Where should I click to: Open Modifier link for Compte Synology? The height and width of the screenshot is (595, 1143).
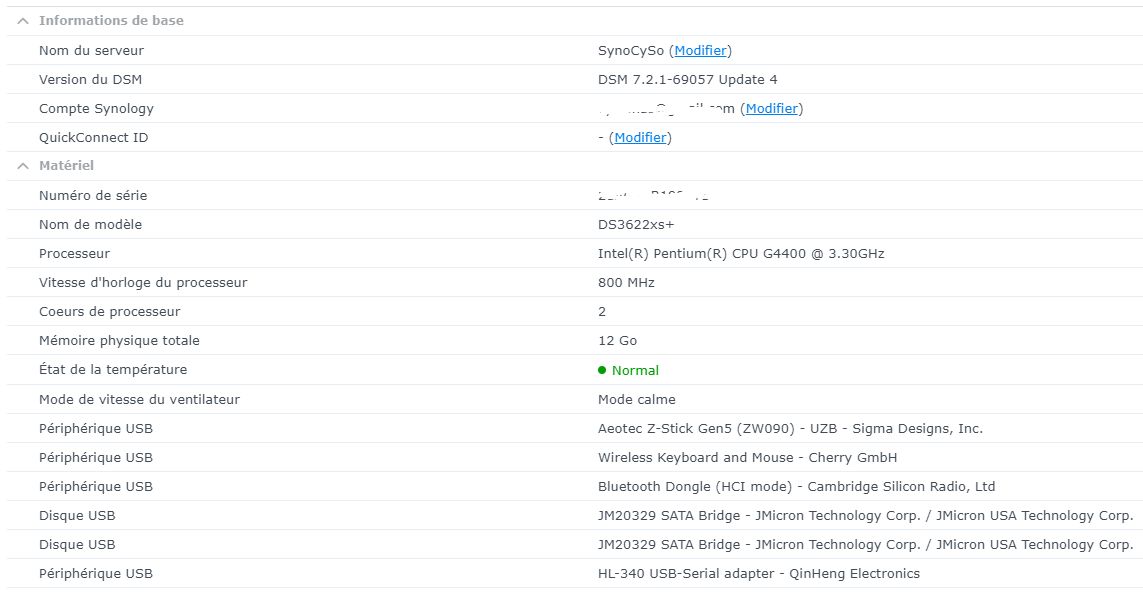coord(771,109)
